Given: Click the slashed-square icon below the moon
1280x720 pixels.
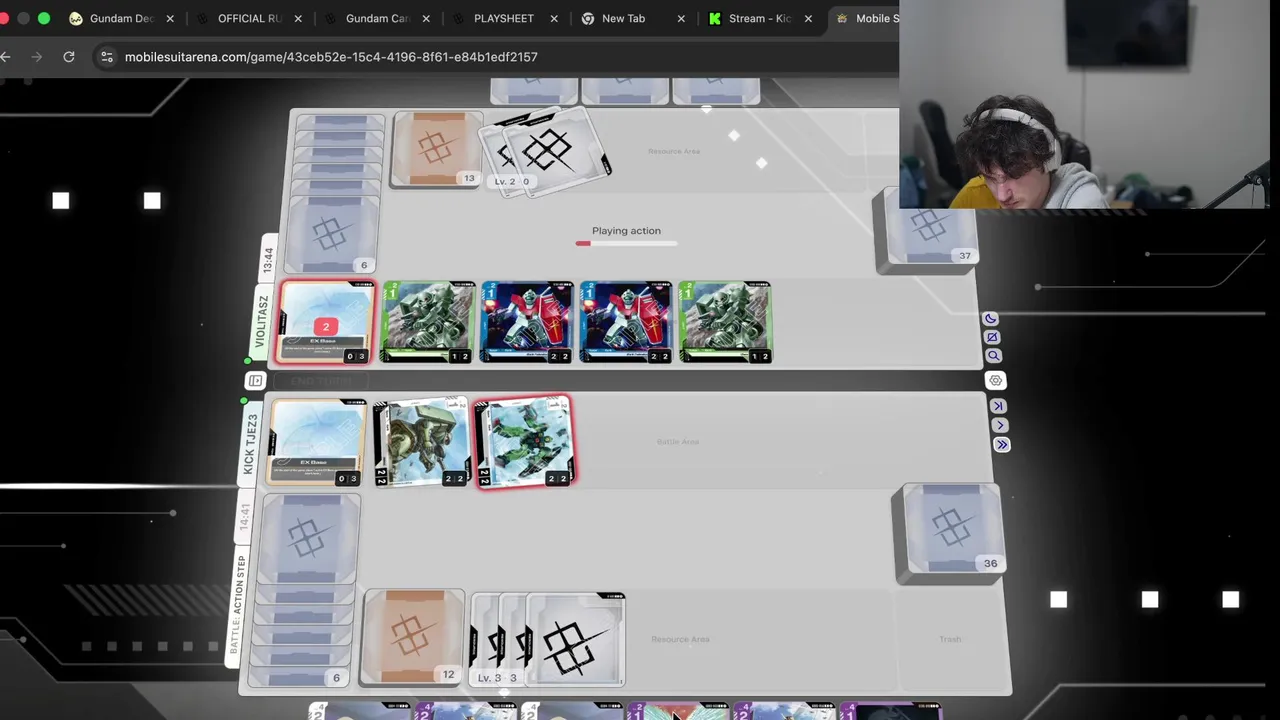Looking at the screenshot, I should tap(991, 337).
